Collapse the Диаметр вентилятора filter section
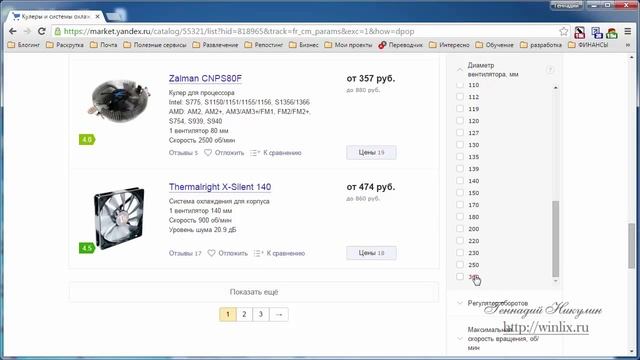 click(460, 70)
